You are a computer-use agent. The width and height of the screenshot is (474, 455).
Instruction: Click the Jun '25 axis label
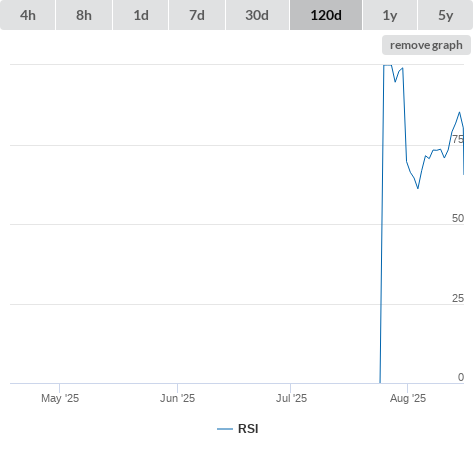pyautogui.click(x=177, y=398)
